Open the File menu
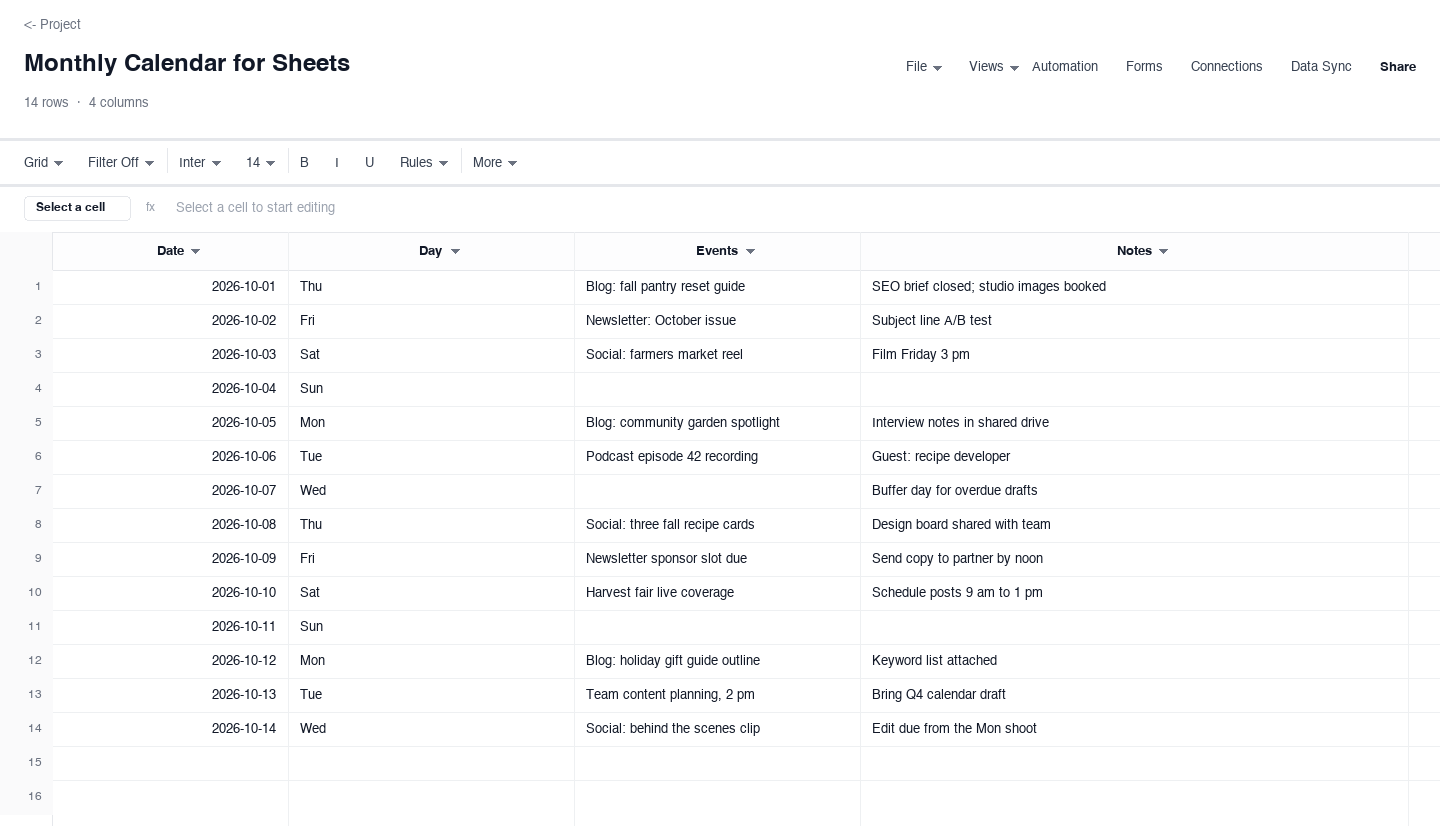Image resolution: width=1440 pixels, height=826 pixels. click(924, 67)
